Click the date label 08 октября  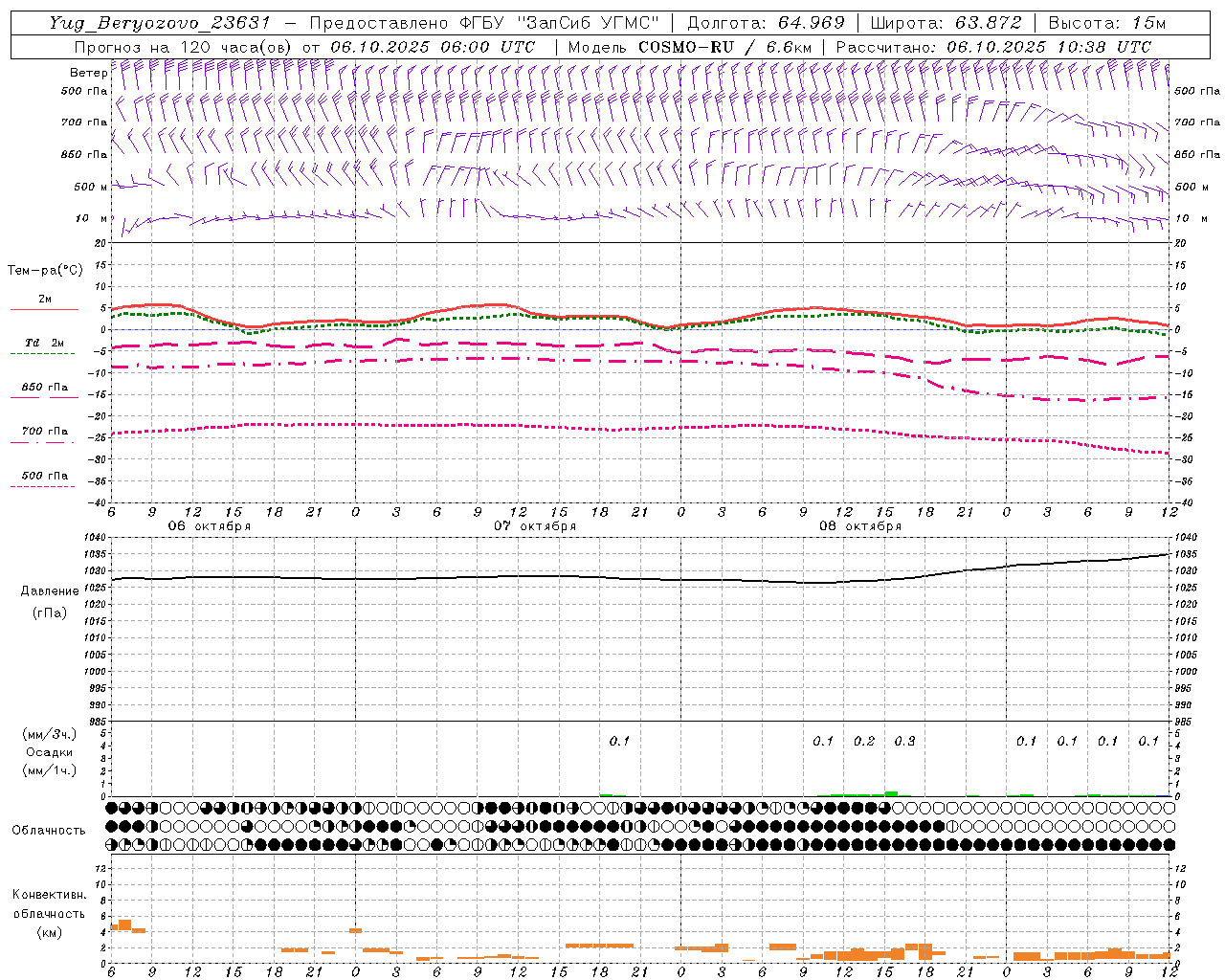[860, 526]
